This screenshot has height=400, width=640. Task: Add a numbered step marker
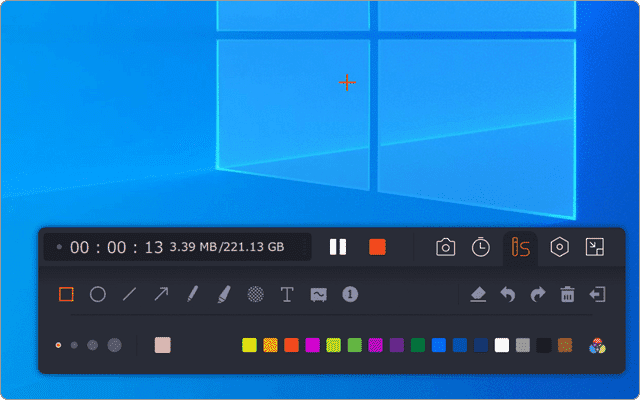350,294
